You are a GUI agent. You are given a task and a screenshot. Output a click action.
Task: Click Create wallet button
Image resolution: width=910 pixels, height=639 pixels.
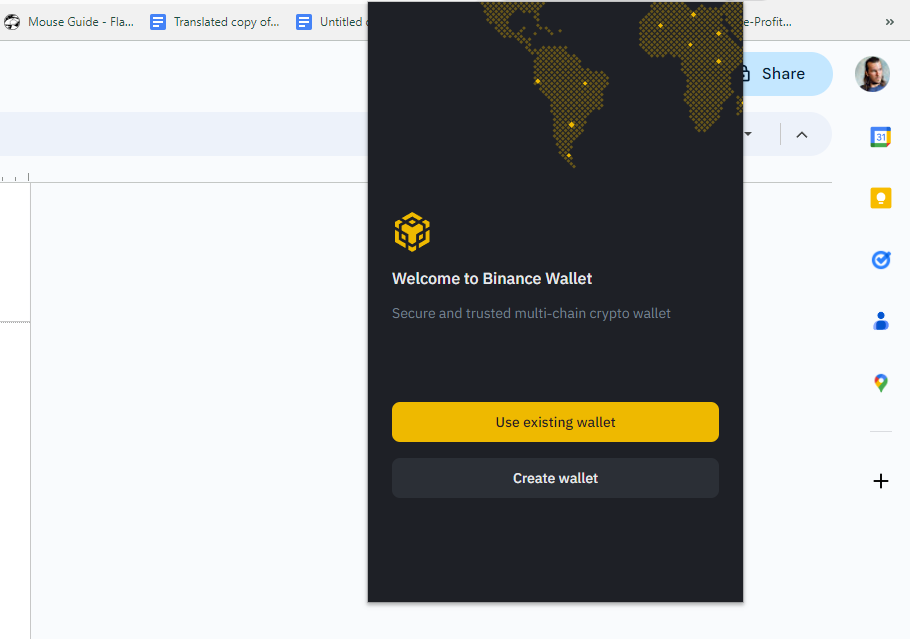[555, 478]
